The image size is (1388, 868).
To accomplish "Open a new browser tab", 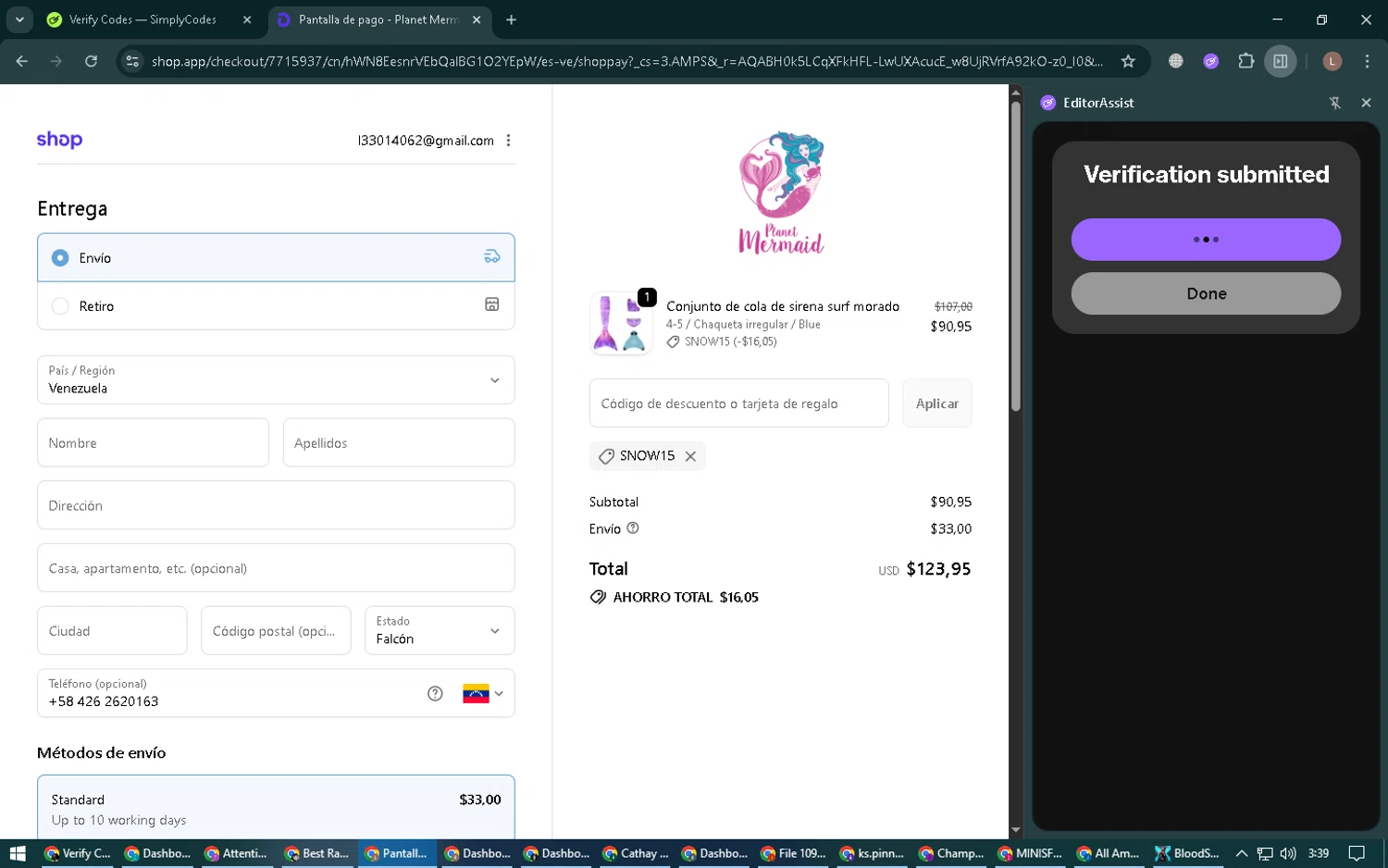I will click(511, 19).
